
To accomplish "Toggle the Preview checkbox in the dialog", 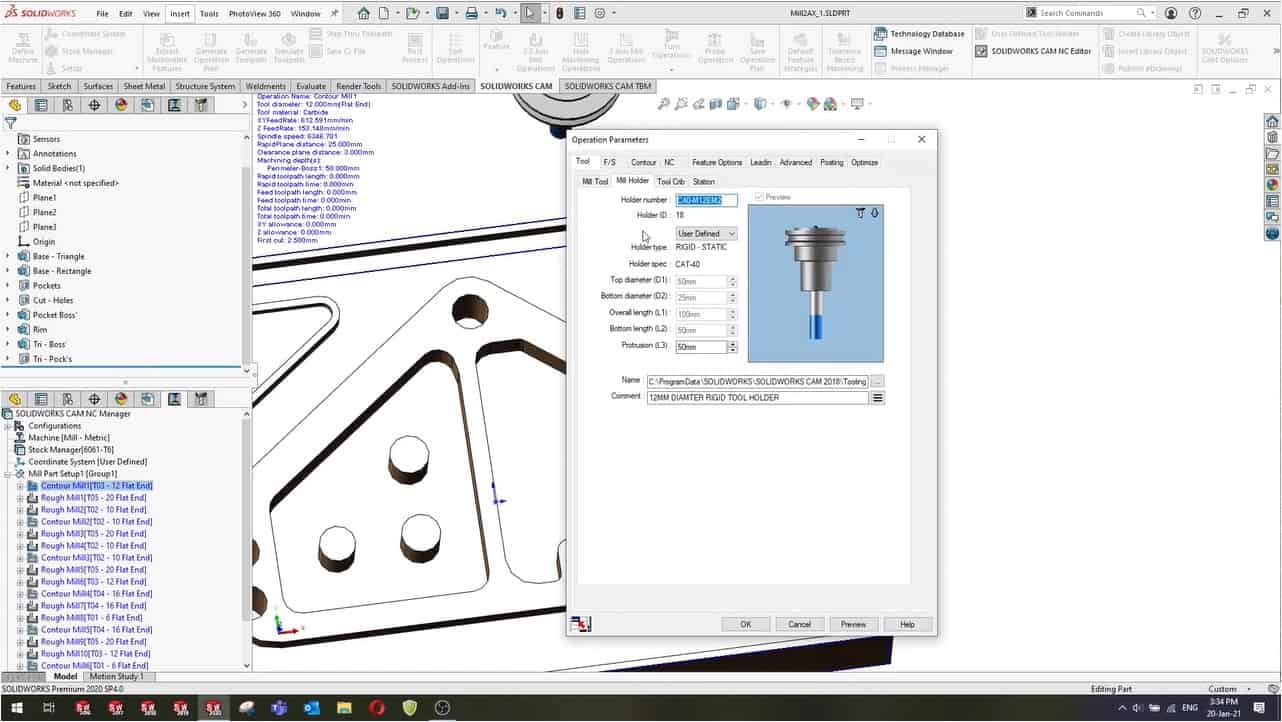I will [x=759, y=197].
